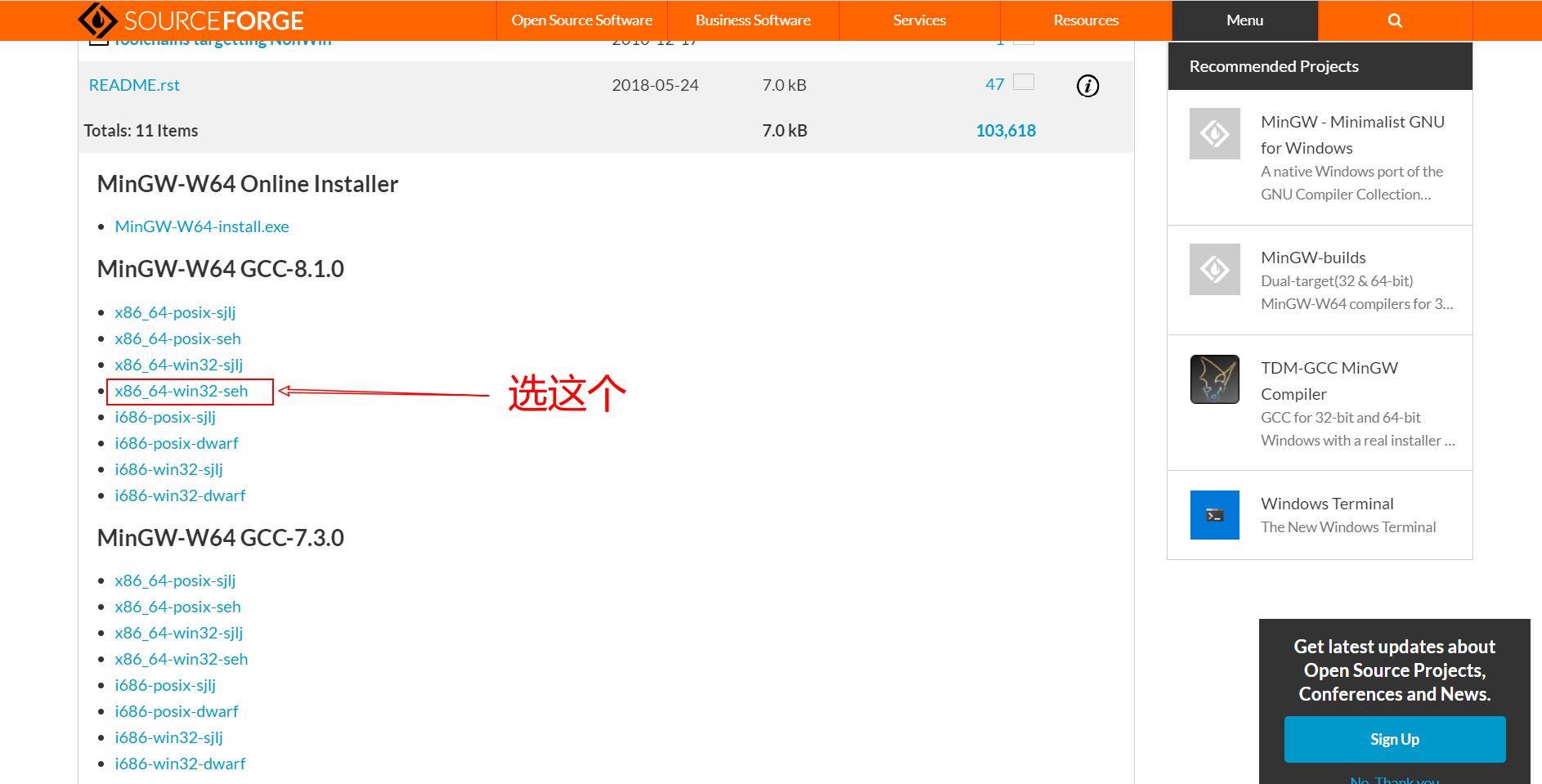This screenshot has height=784, width=1542.
Task: Open the MinGW - Minimalist GNU for Windows title
Action: [x=1352, y=135]
